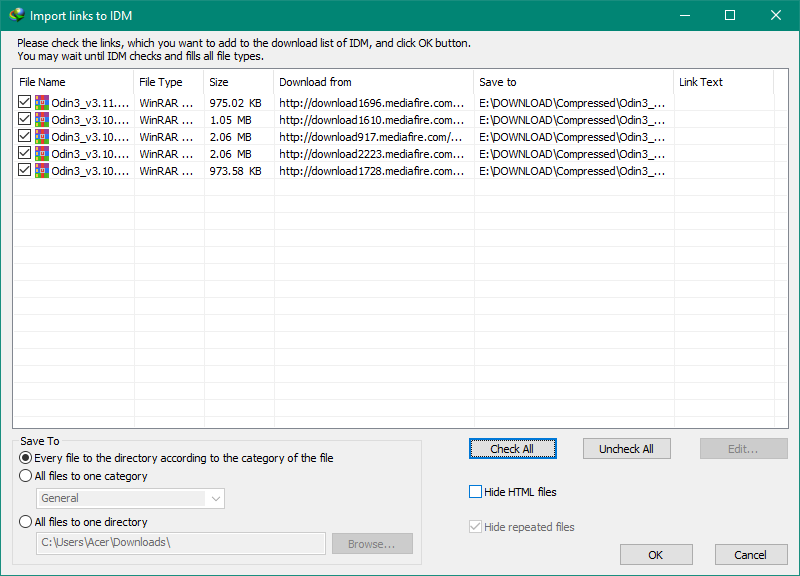Close the Import links to IDM window
Viewport: 800px width, 576px height.
[776, 15]
